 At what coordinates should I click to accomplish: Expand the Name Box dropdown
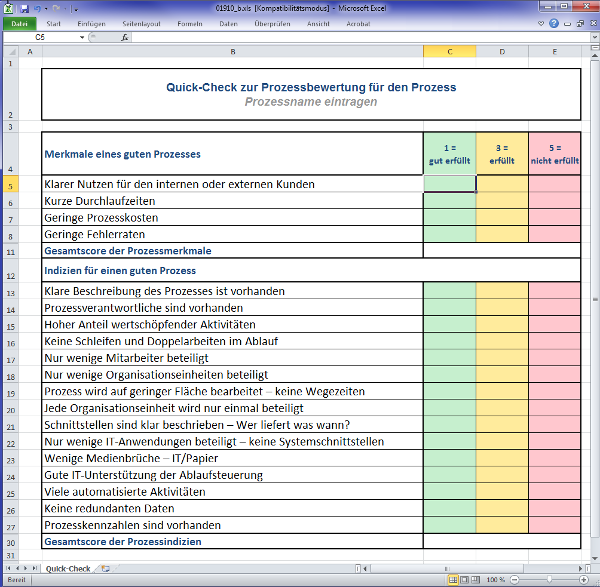click(83, 37)
